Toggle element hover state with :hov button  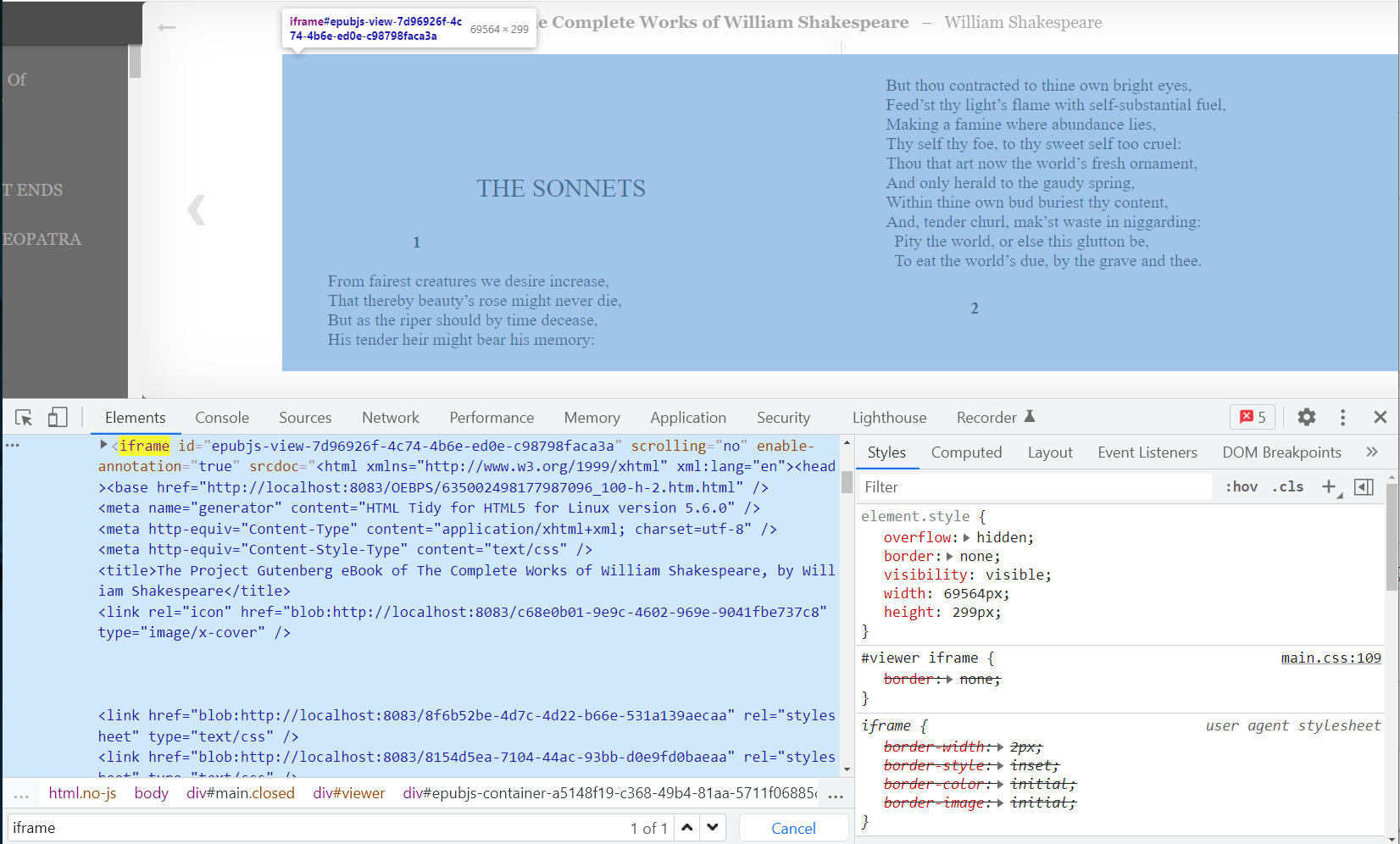tap(1241, 486)
